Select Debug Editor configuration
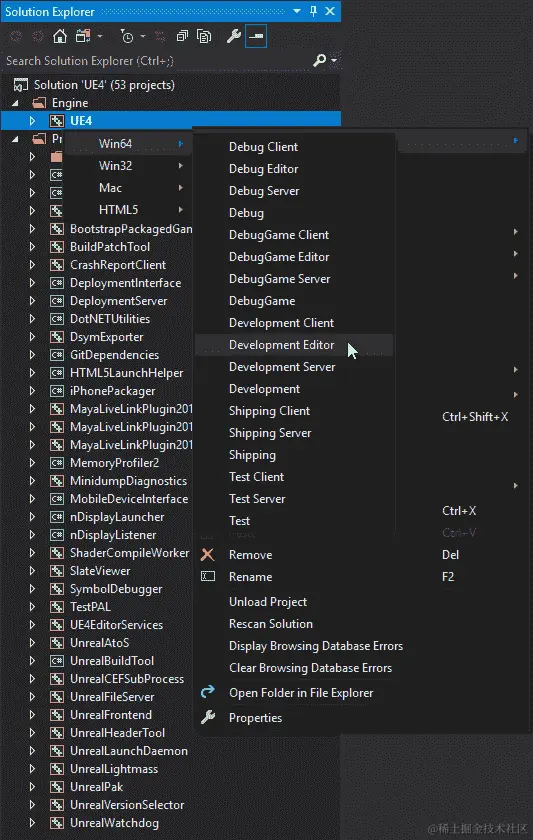The height and width of the screenshot is (840, 533). click(294, 169)
